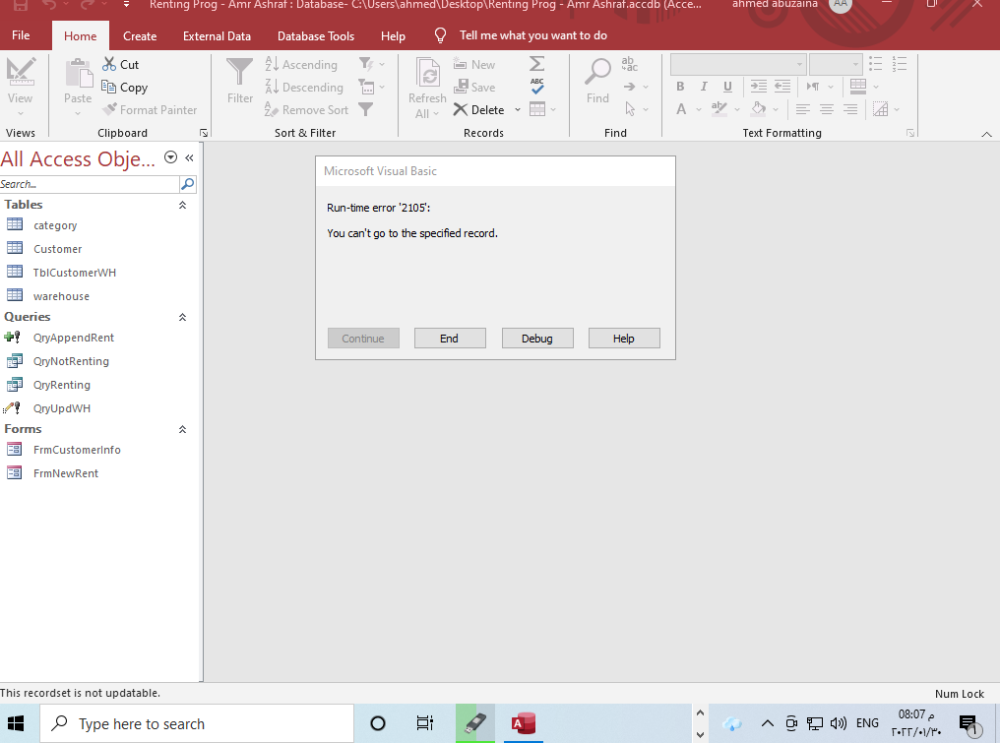Click the Format Painter brush icon
The height and width of the screenshot is (743, 1000).
(110, 109)
